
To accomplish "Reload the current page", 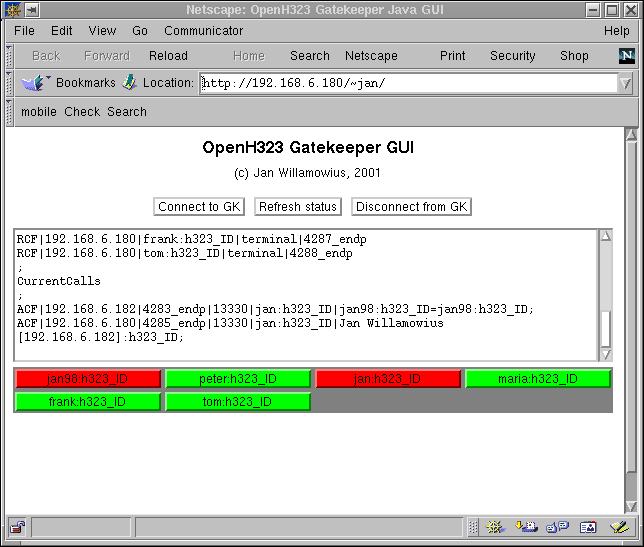I will click(168, 56).
